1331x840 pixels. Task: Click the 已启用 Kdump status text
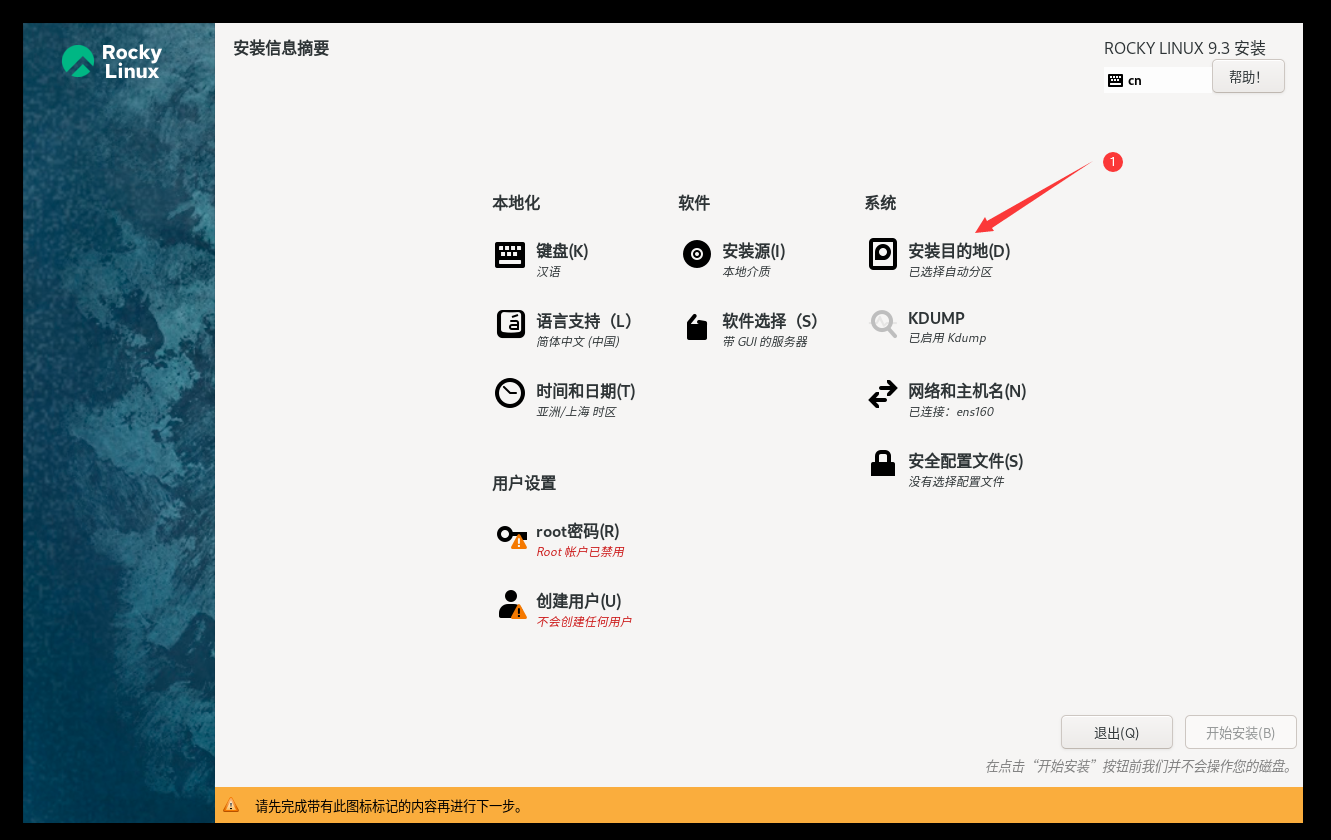click(947, 338)
